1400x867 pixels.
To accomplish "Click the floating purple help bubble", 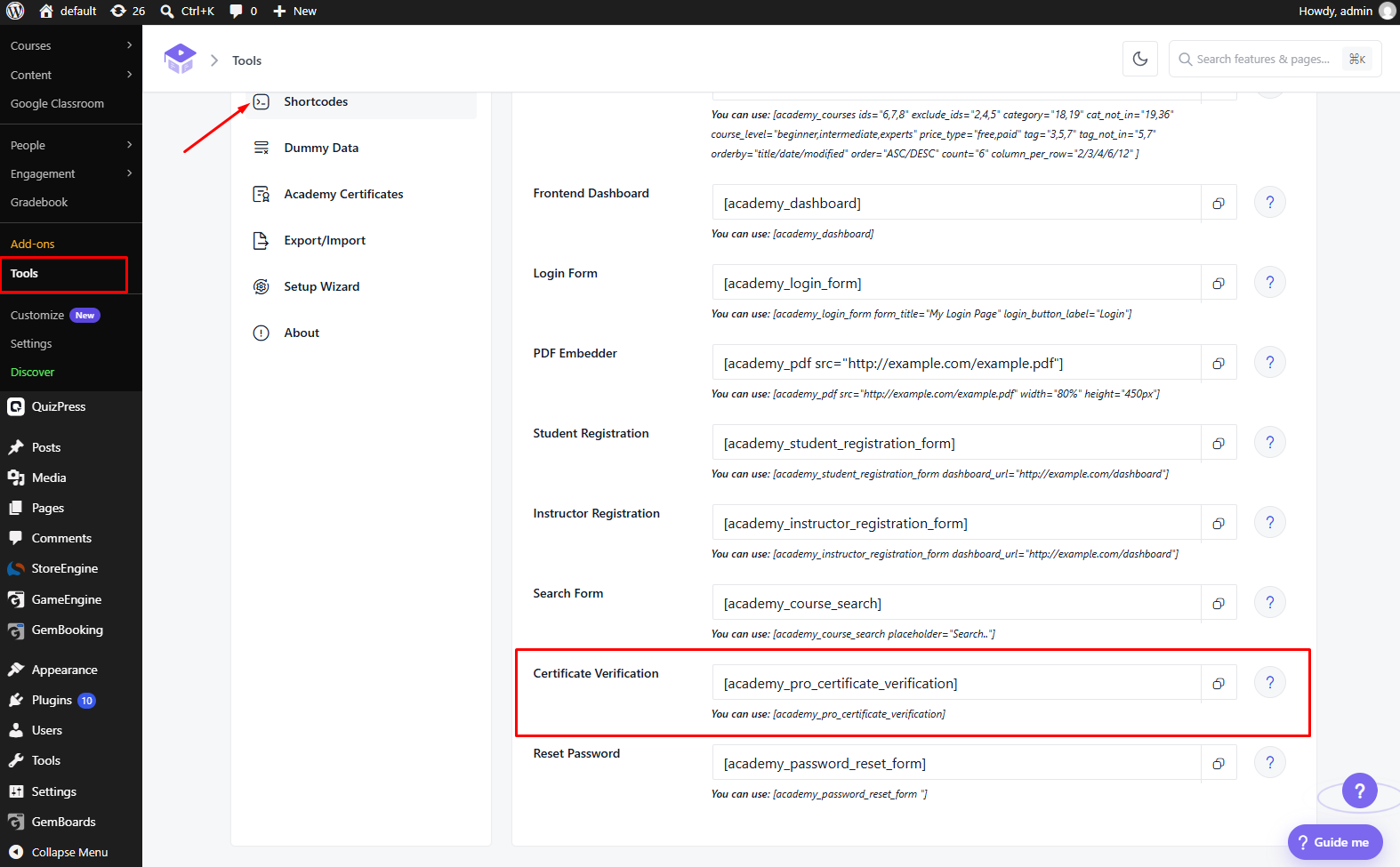I will coord(1359,791).
